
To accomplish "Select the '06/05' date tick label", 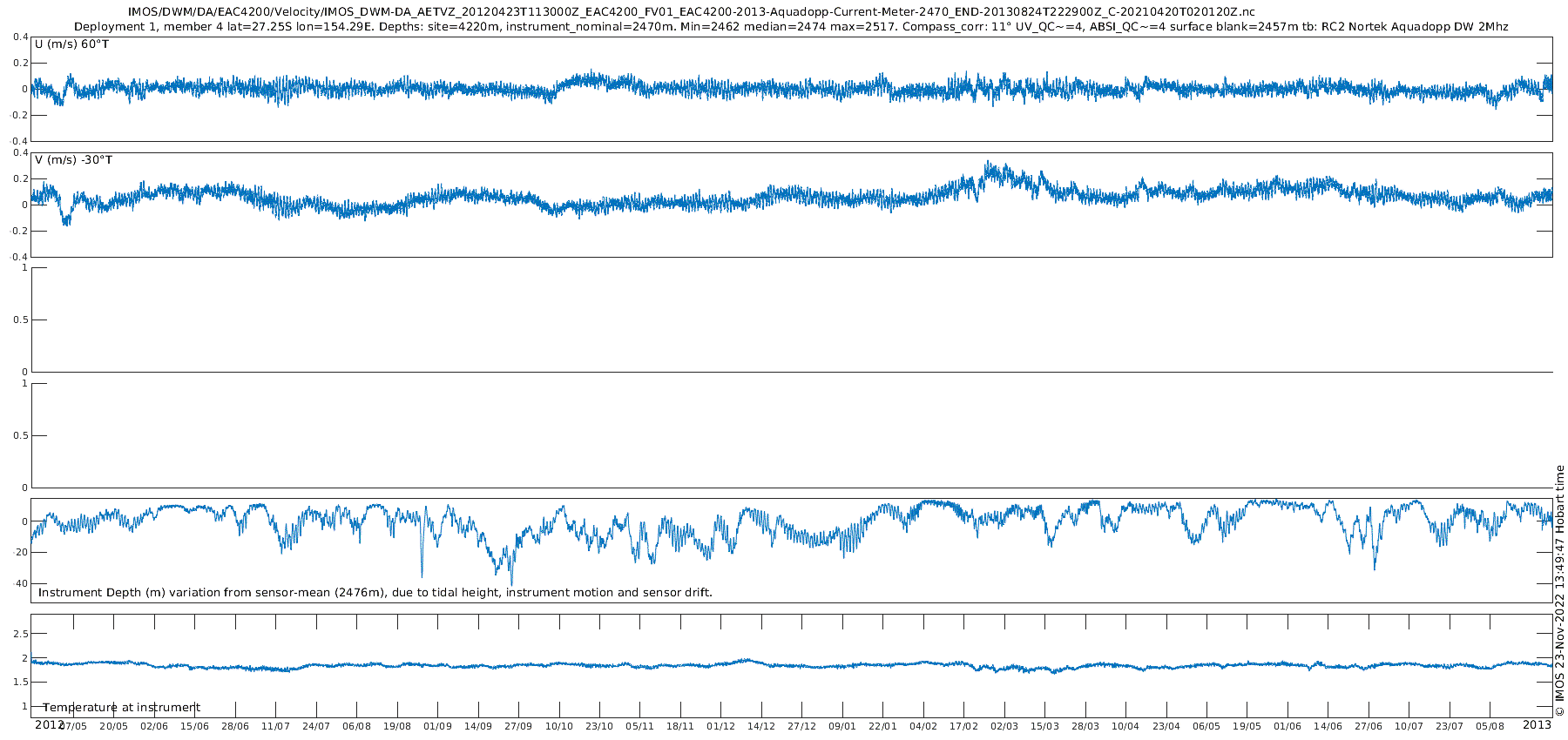I will pos(1207,726).
